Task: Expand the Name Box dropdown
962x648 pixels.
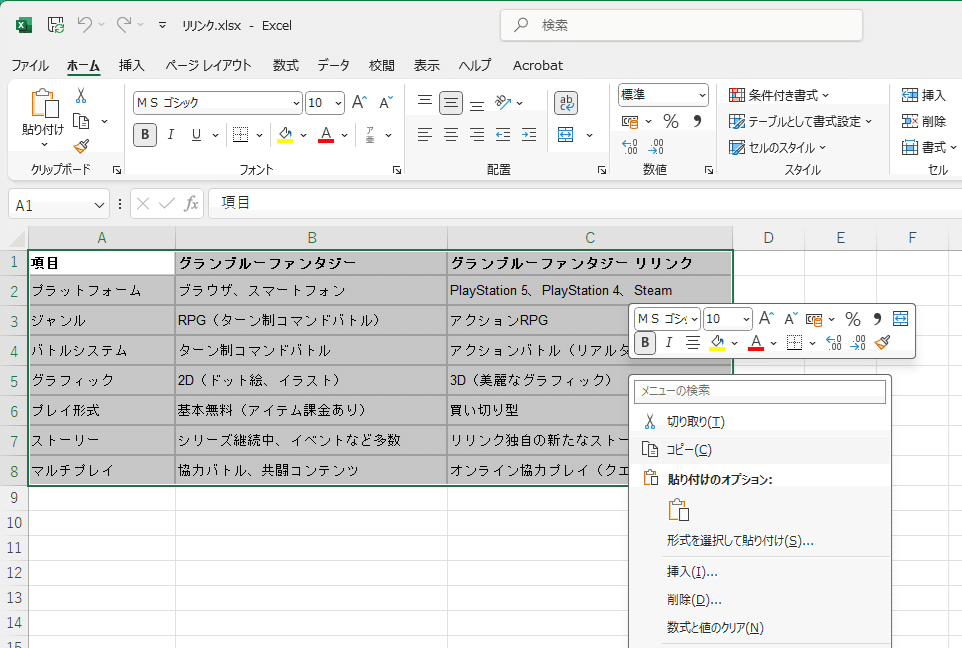Action: [x=99, y=206]
